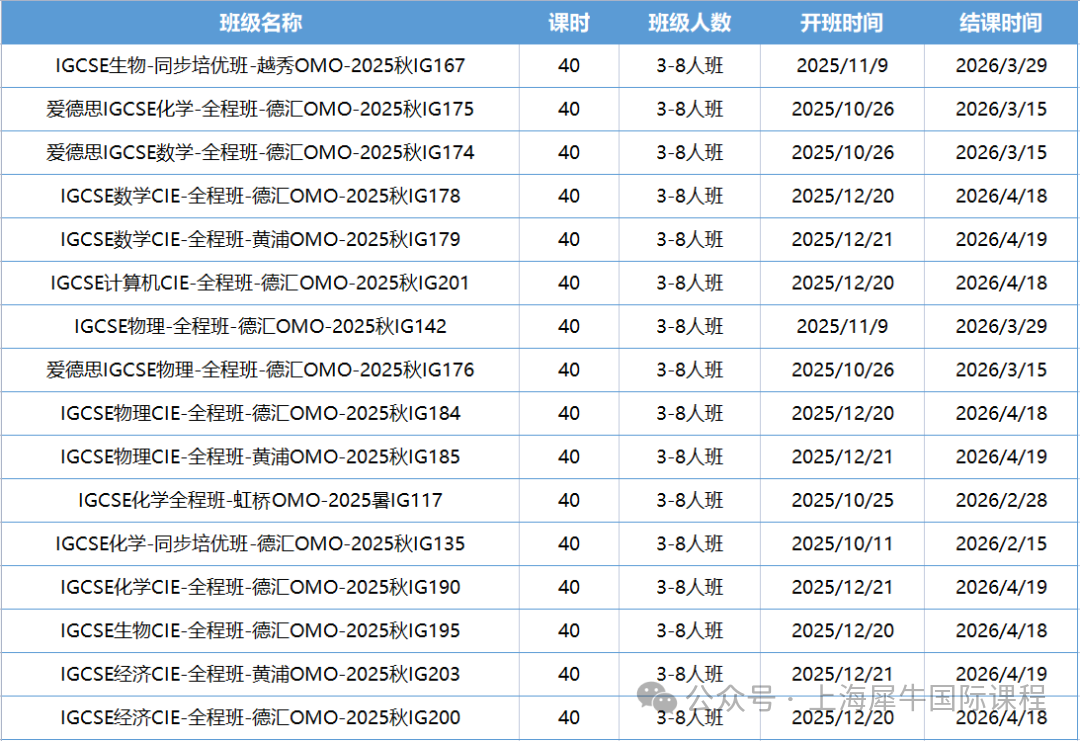The height and width of the screenshot is (741, 1080).
Task: Click the 班级名称 column header
Action: click(260, 23)
